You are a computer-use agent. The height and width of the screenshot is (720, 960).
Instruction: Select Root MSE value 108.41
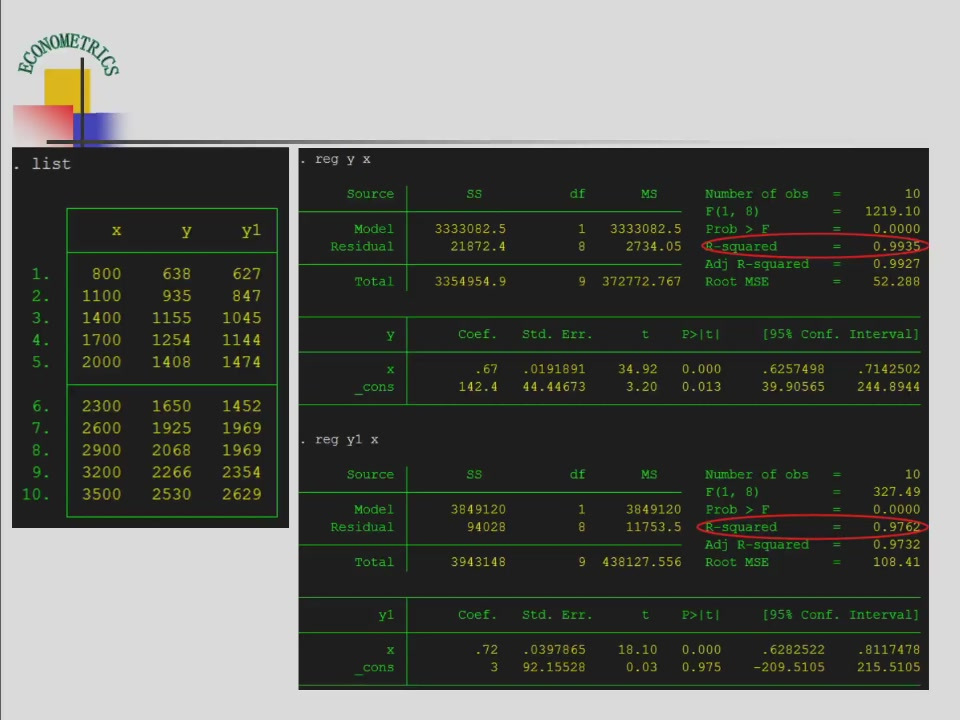coord(896,562)
